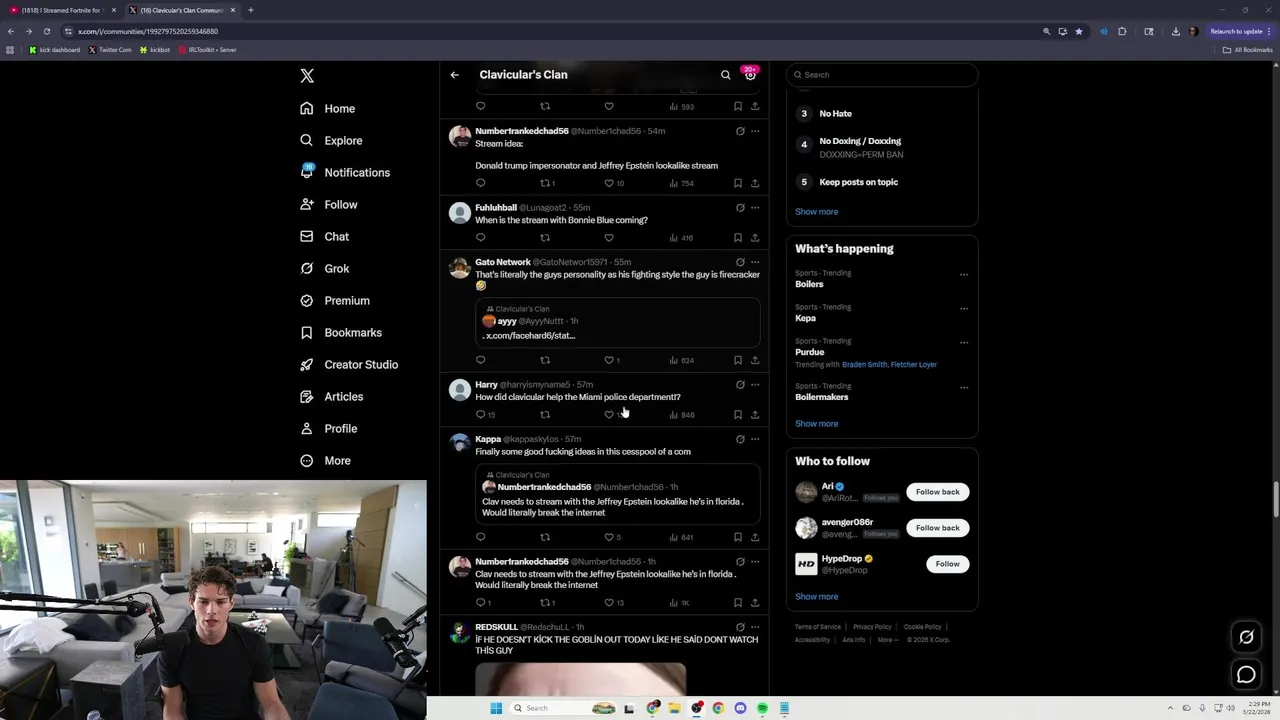Open Braden Smith trending link
The width and height of the screenshot is (1280, 720).
point(864,365)
